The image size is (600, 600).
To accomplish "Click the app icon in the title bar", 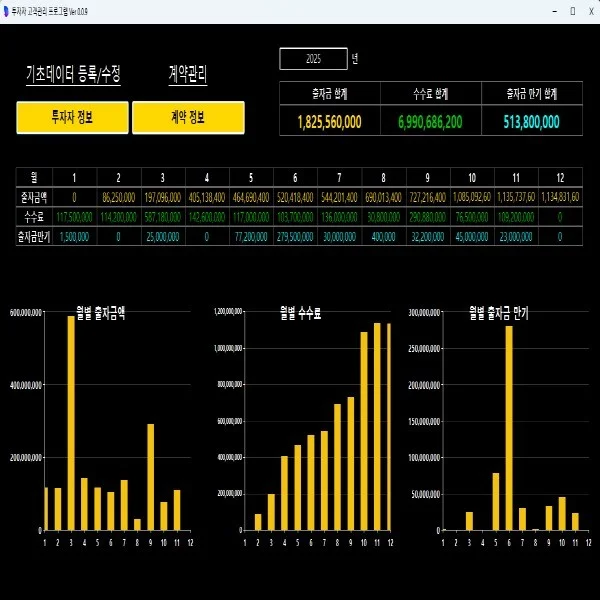I will [x=8, y=10].
